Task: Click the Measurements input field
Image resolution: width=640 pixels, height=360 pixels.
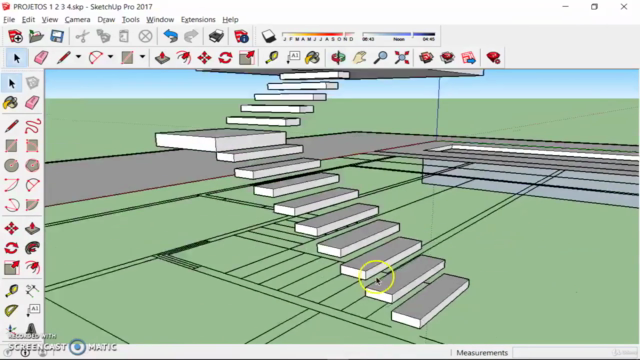Action: (x=575, y=352)
